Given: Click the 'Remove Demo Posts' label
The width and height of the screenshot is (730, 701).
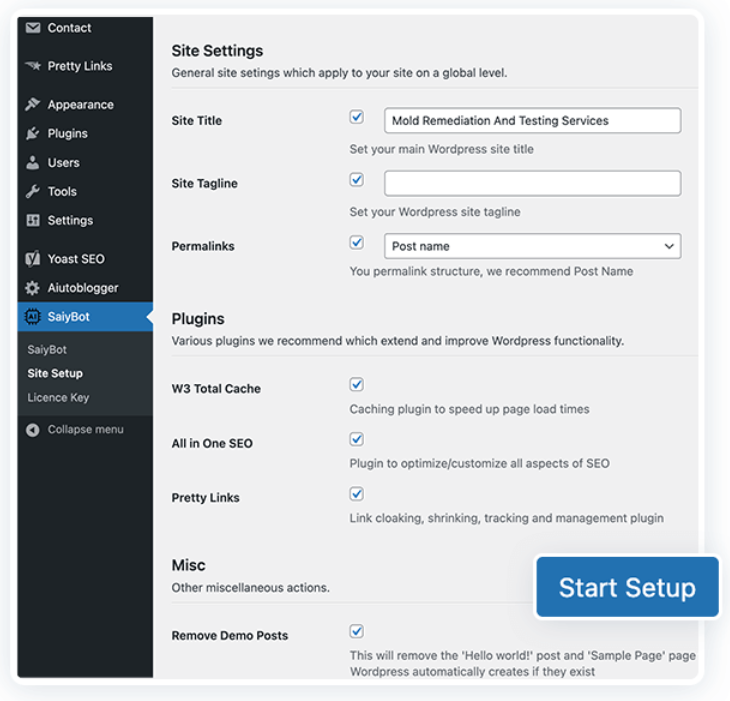Looking at the screenshot, I should 230,635.
